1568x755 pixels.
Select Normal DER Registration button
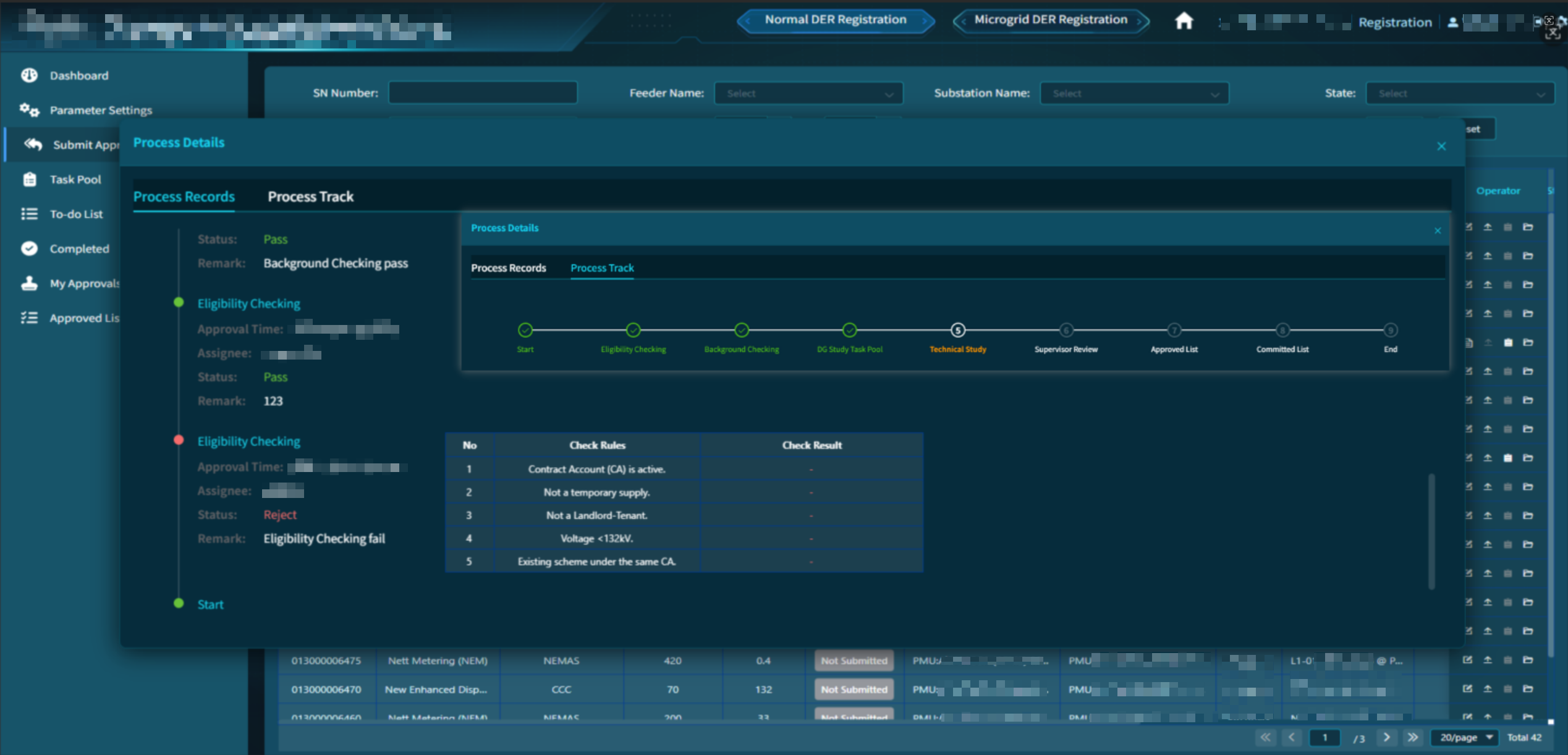836,20
